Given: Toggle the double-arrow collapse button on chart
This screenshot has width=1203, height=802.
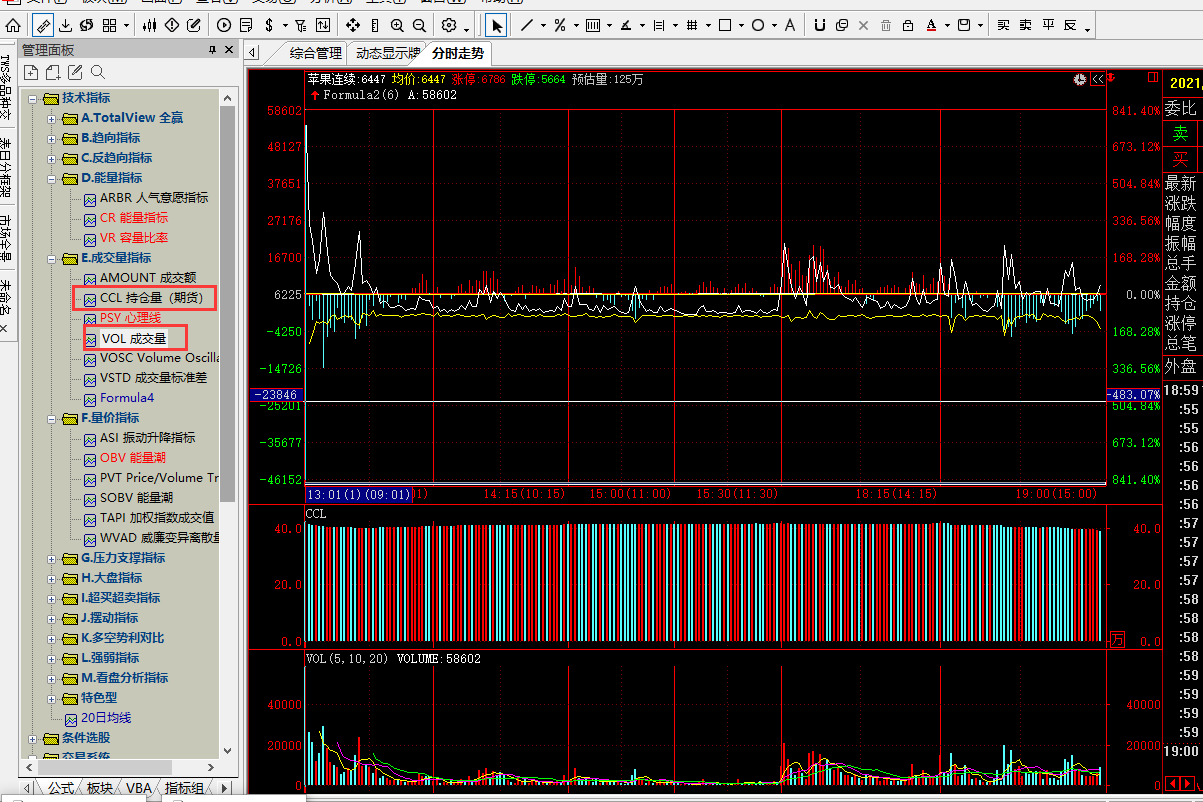Looking at the screenshot, I should coord(1097,79).
